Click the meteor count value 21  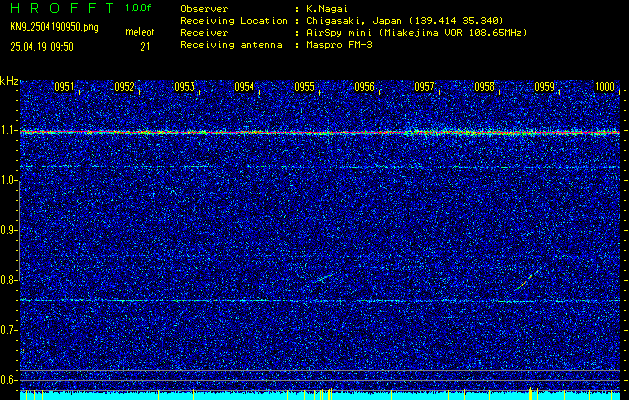coord(145,47)
